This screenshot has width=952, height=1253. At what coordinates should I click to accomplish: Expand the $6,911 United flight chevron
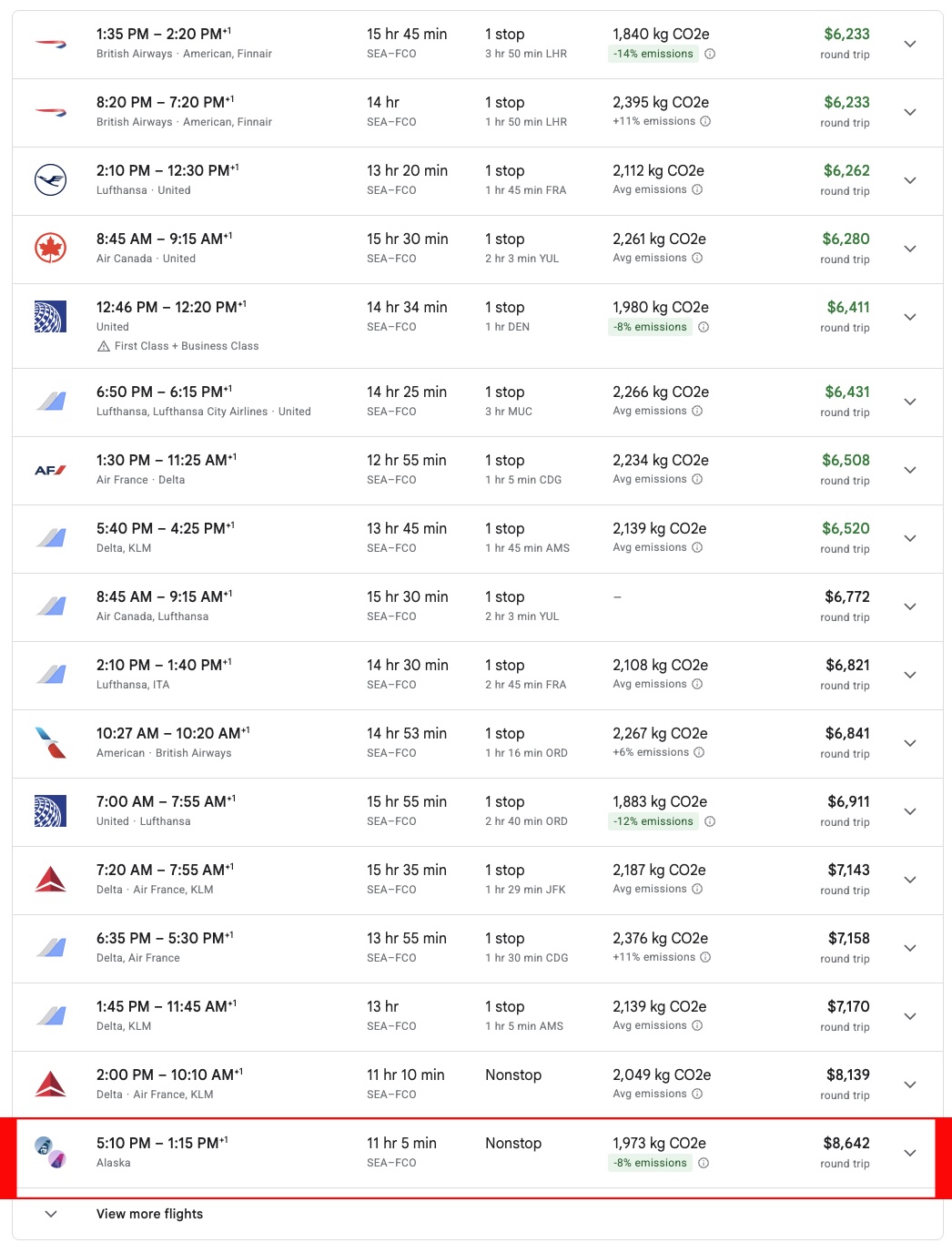pos(909,811)
